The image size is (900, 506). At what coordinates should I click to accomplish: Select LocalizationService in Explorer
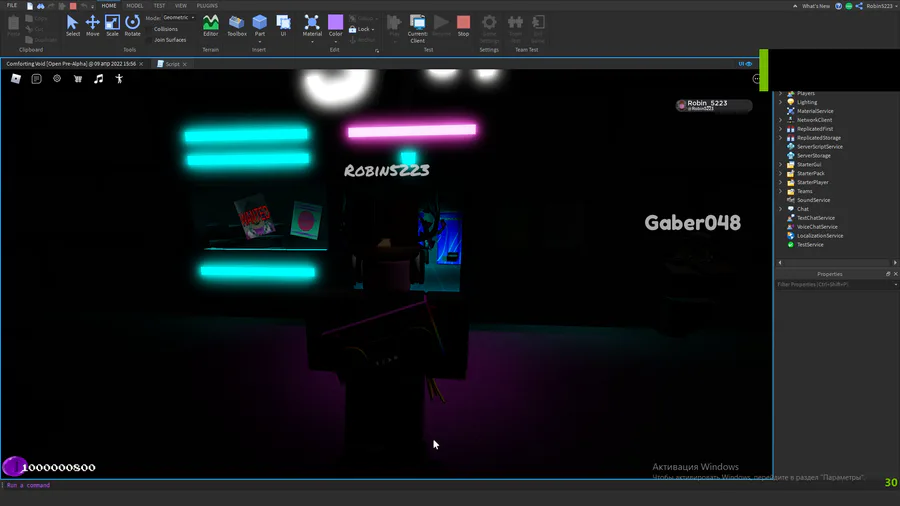[x=820, y=235]
